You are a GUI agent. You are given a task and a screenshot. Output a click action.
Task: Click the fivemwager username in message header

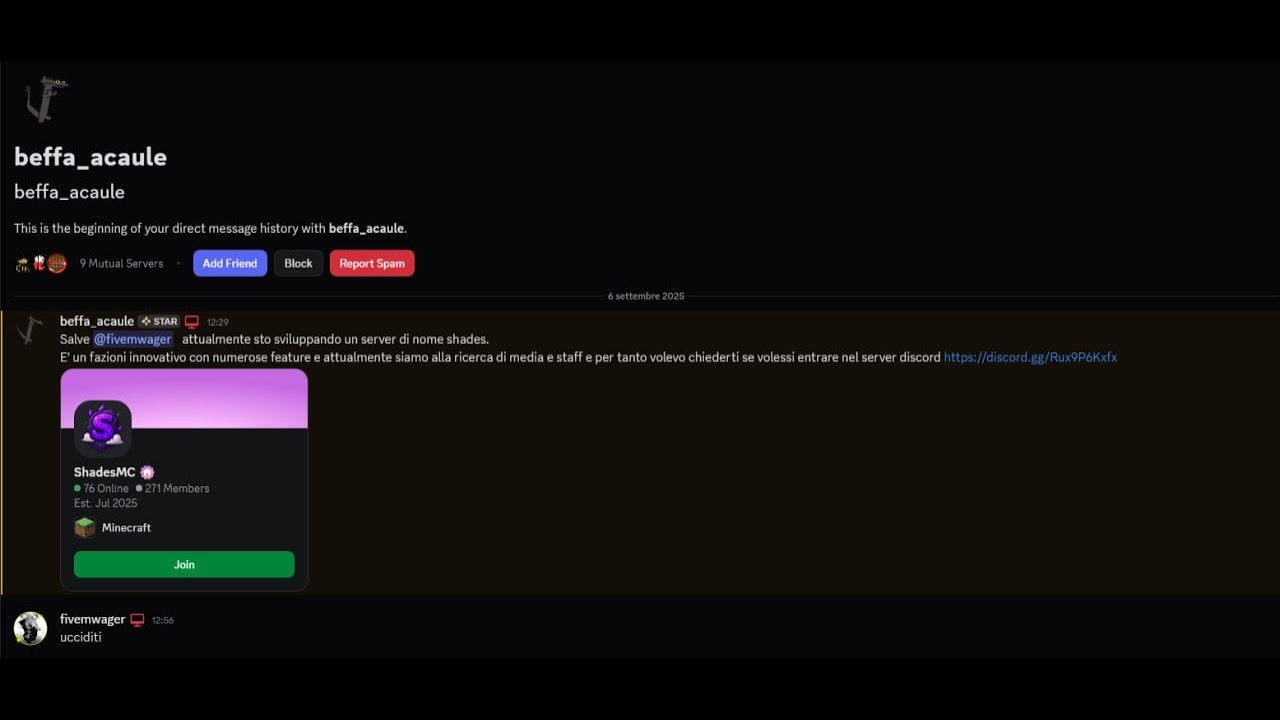click(x=92, y=619)
